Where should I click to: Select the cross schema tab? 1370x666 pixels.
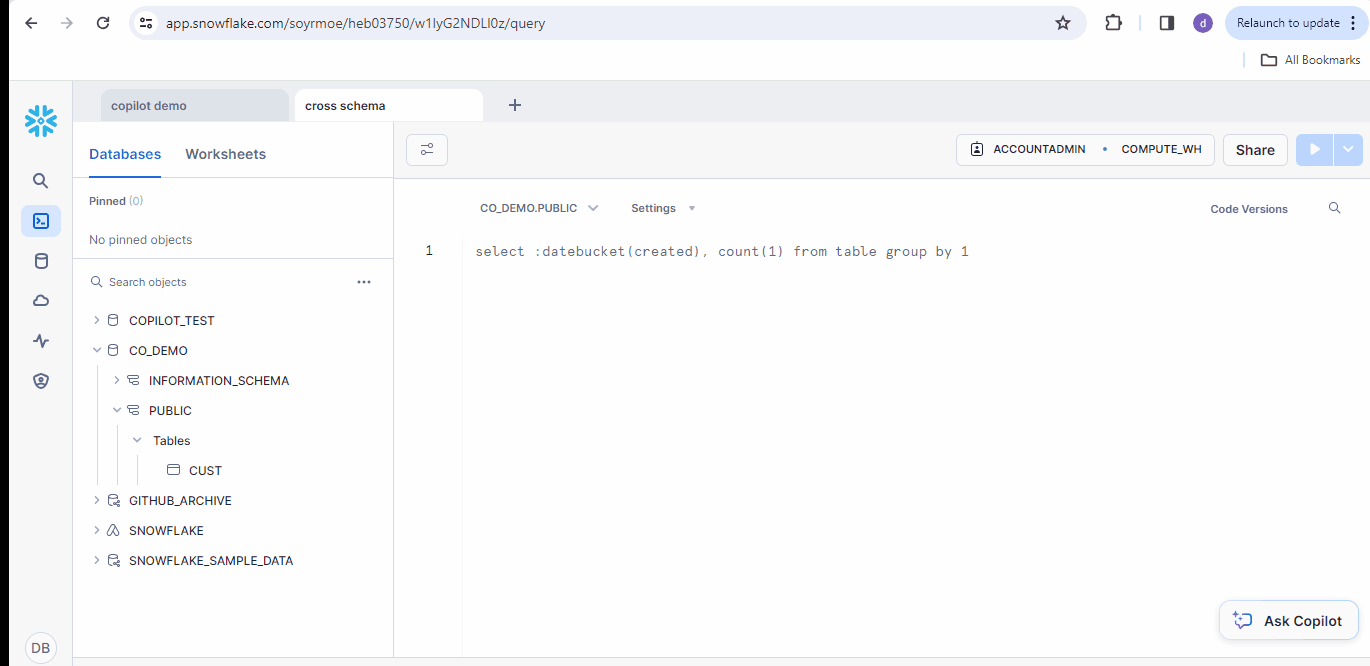click(388, 105)
